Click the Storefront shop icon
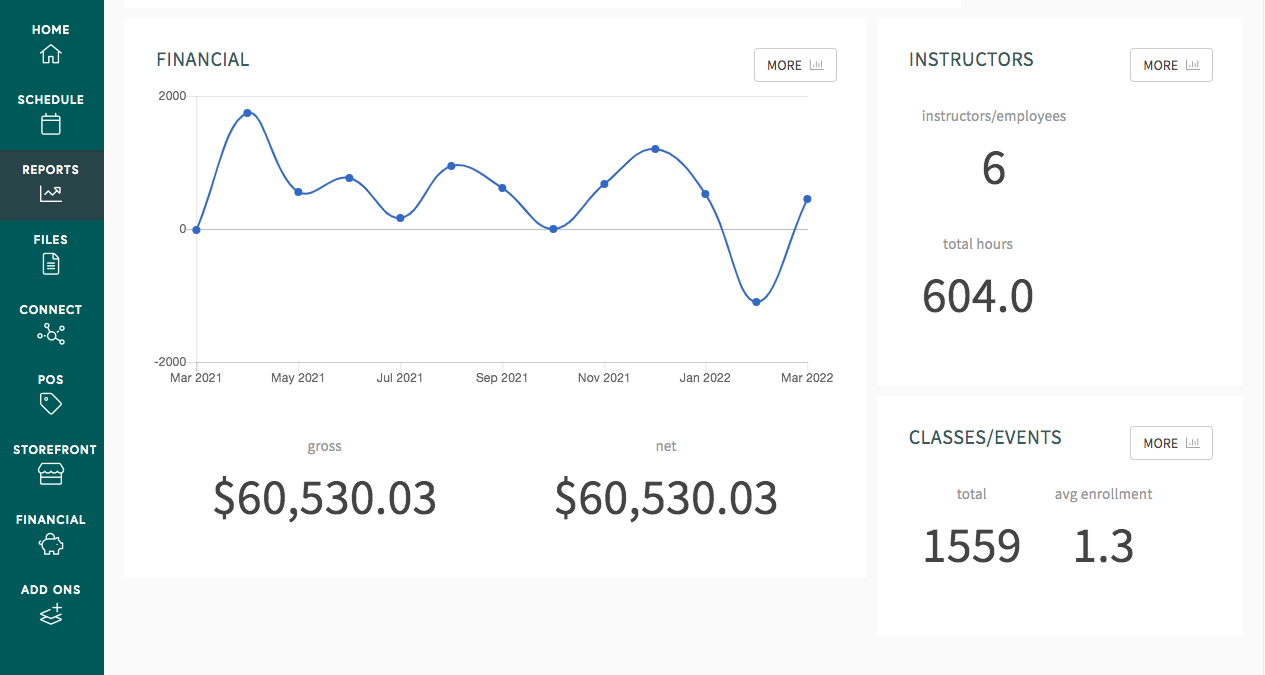This screenshot has height=675, width=1265. 51,474
